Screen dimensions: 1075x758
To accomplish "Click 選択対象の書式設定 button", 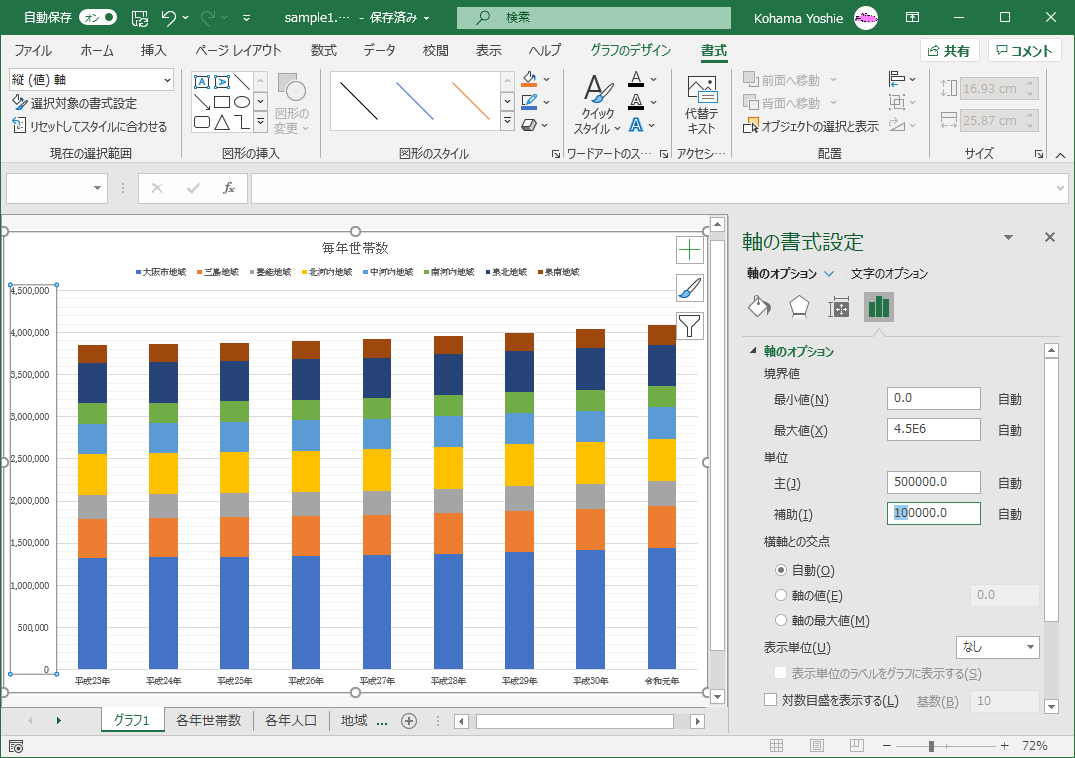I will point(74,103).
